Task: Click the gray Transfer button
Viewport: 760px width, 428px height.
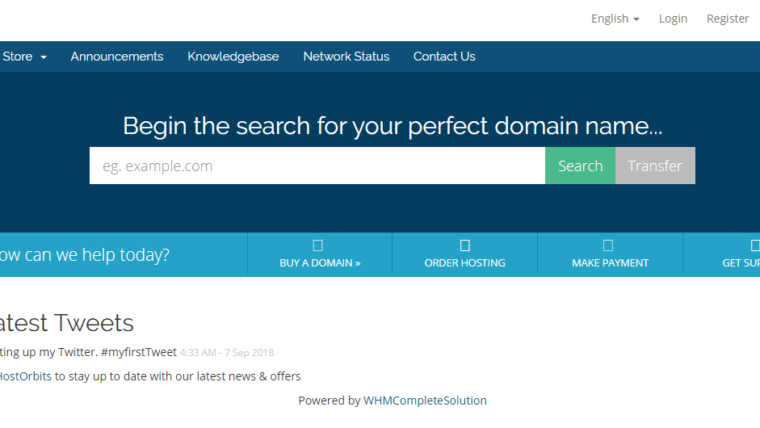Action: coord(655,166)
